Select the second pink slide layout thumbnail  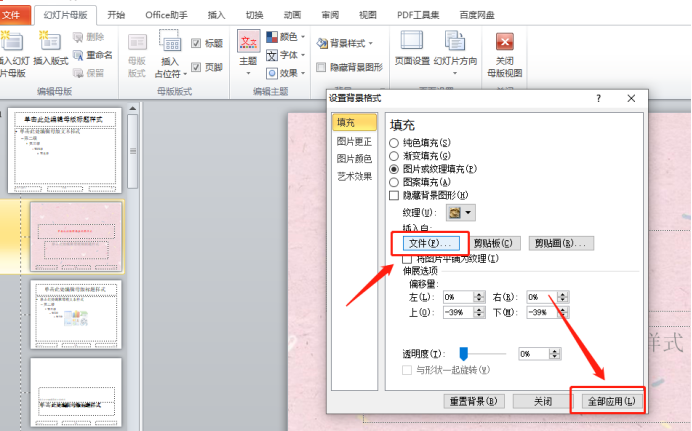click(x=76, y=236)
